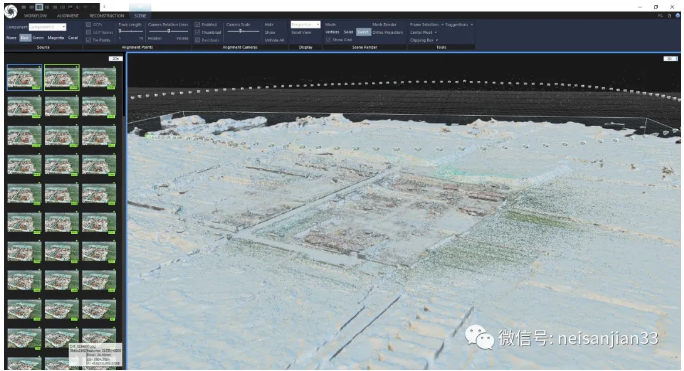Click Hide in Alignment Cameras group
Screen dimensions: 684x371
coord(269,25)
